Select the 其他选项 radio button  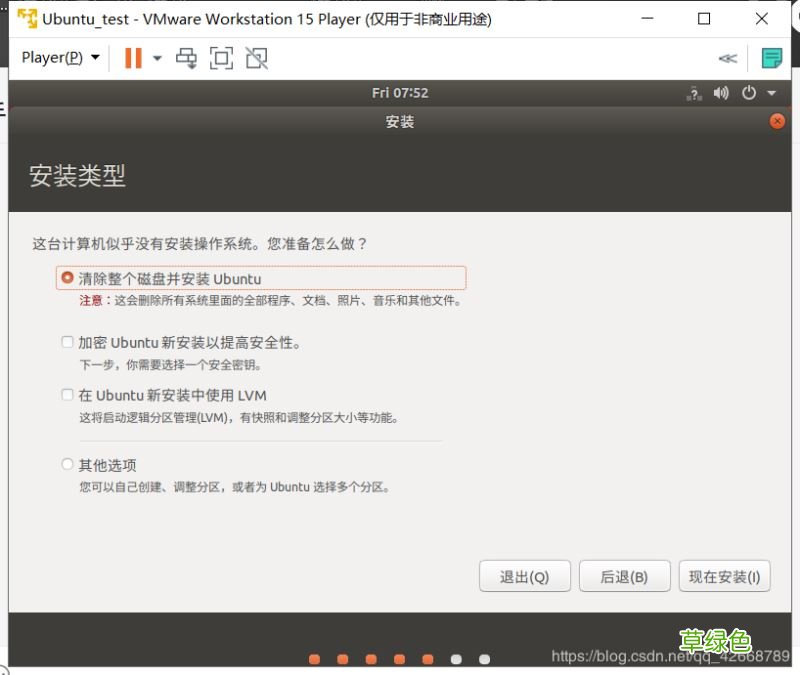click(x=67, y=464)
